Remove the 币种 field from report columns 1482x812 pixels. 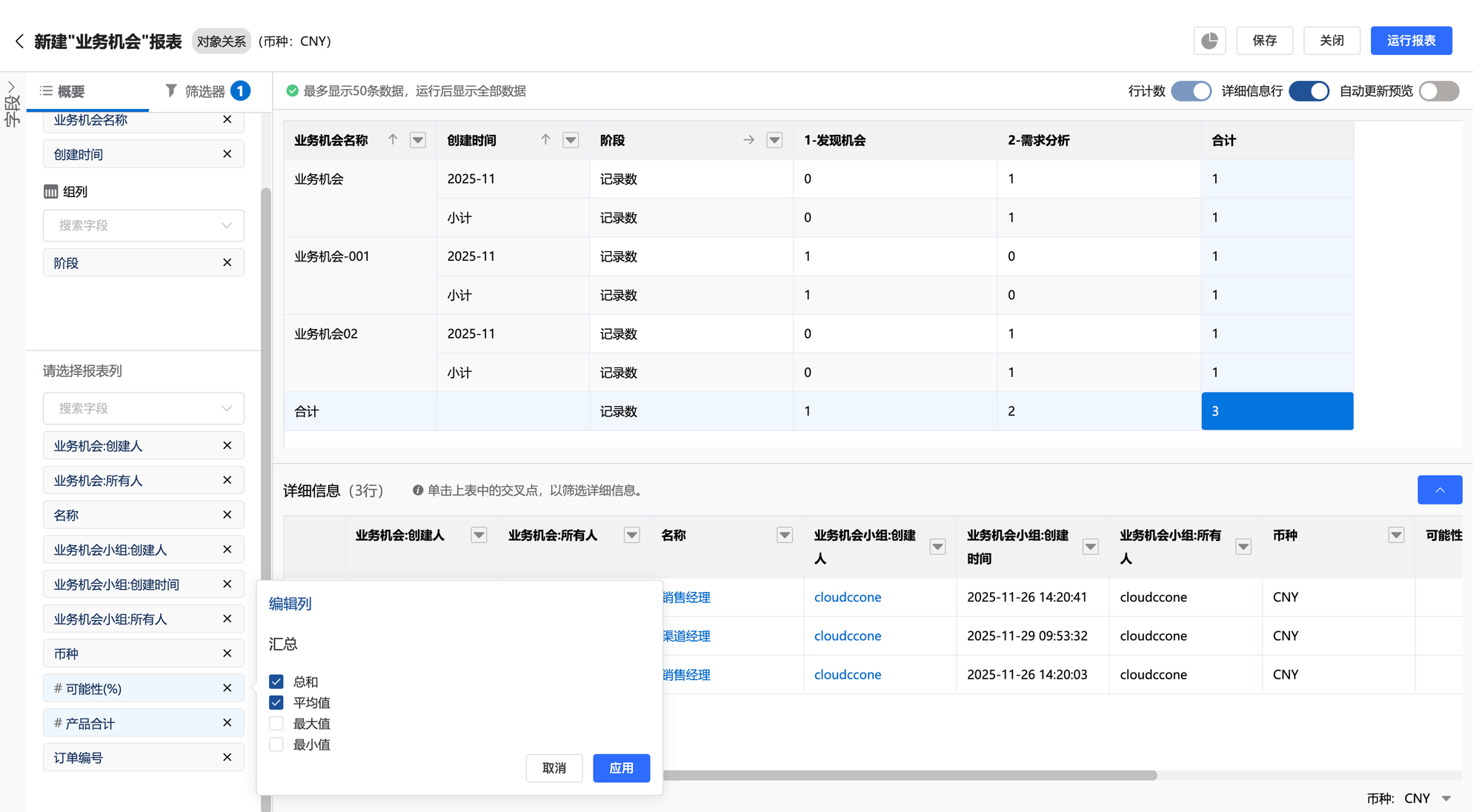coord(227,653)
